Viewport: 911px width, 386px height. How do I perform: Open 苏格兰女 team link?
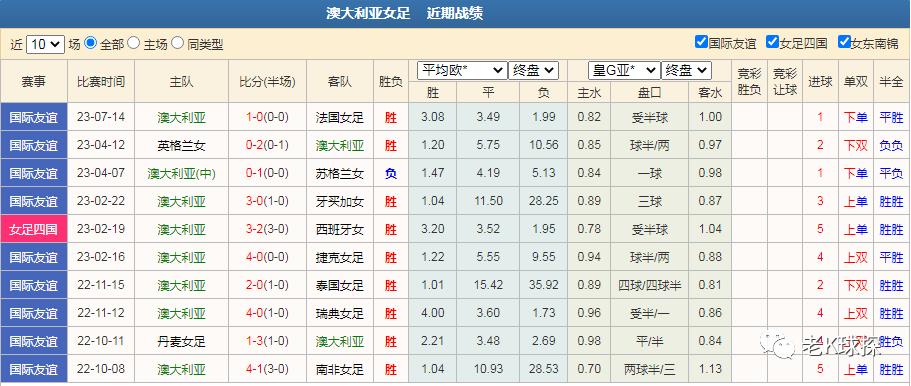[340, 173]
